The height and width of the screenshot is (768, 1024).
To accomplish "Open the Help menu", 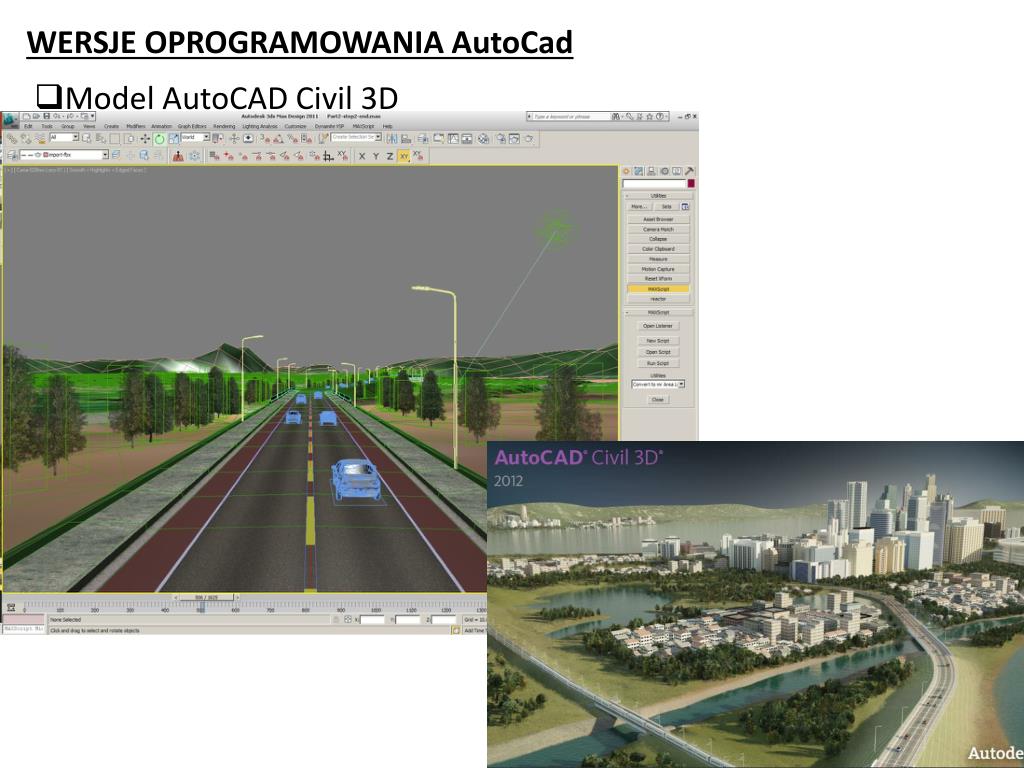I will pos(387,126).
